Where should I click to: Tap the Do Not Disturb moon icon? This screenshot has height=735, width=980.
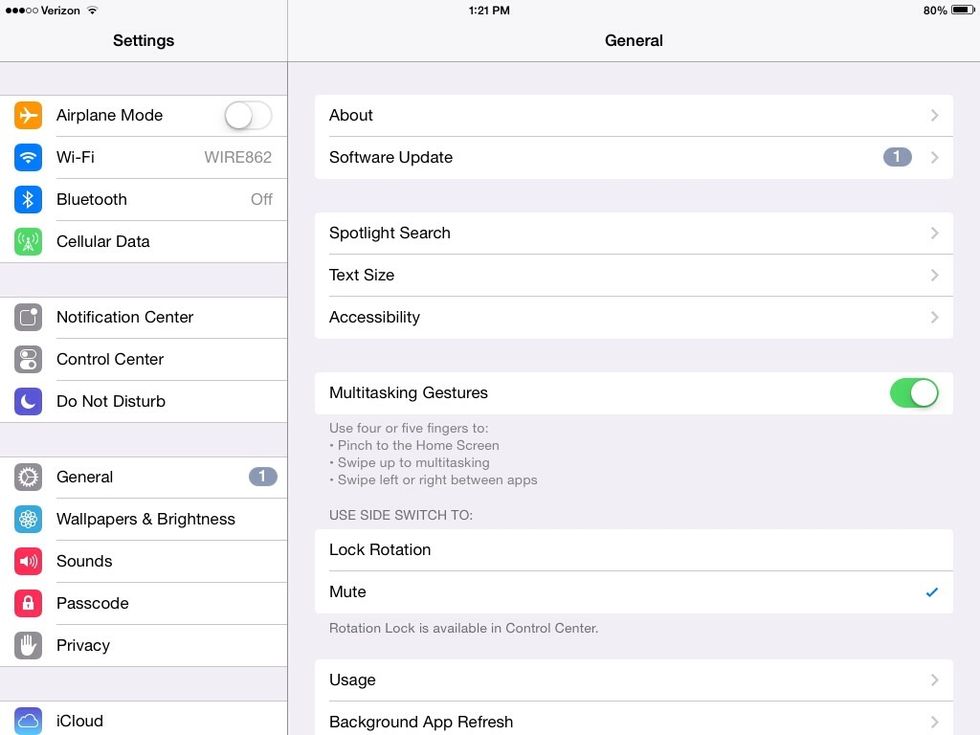tap(28, 401)
